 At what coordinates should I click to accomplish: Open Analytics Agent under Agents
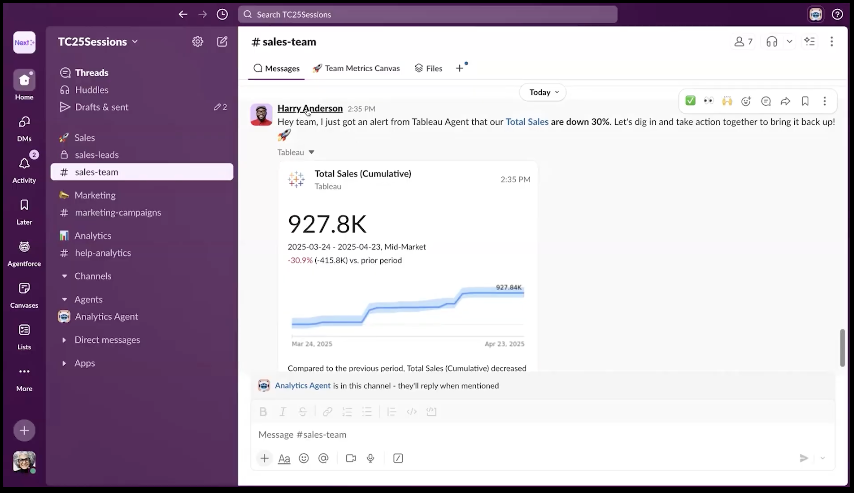[142, 317]
